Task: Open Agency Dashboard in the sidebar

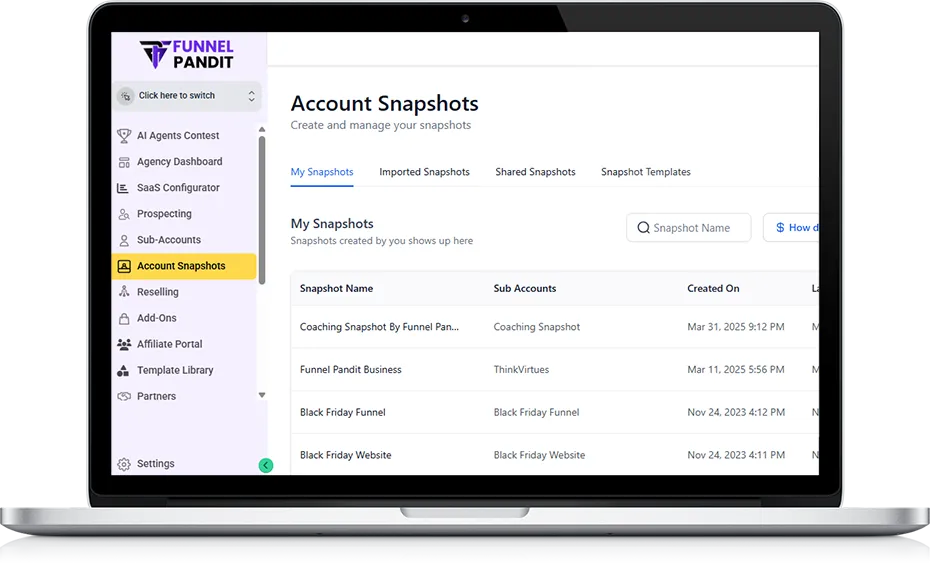Action: pyautogui.click(x=180, y=162)
